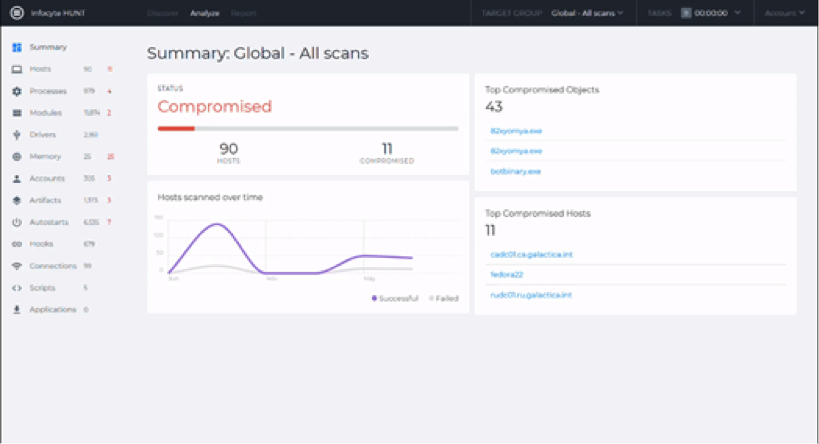Click the Memory chip icon
This screenshot has height=444, width=819.
click(x=16, y=156)
